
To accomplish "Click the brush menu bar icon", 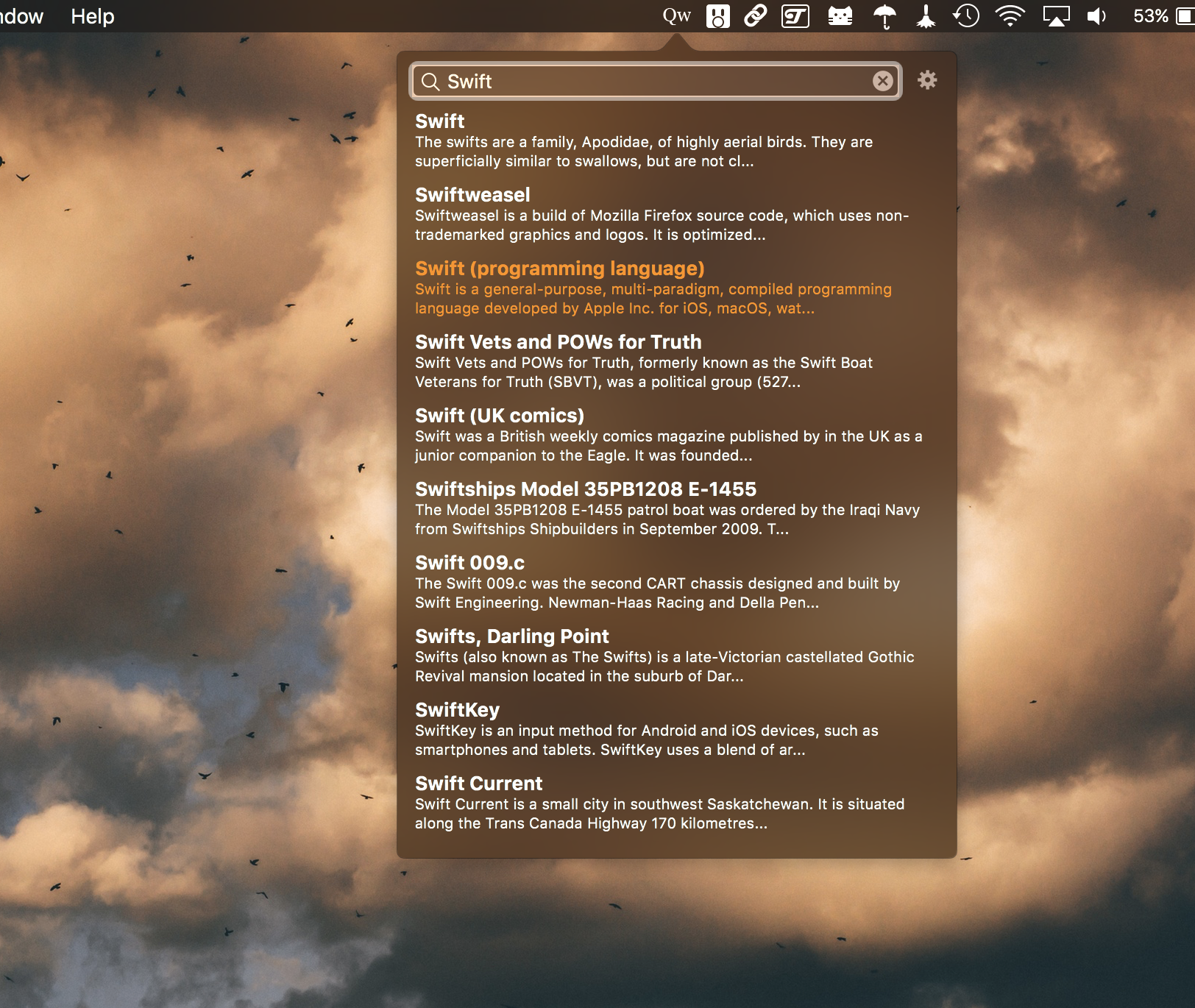I will pyautogui.click(x=926, y=15).
